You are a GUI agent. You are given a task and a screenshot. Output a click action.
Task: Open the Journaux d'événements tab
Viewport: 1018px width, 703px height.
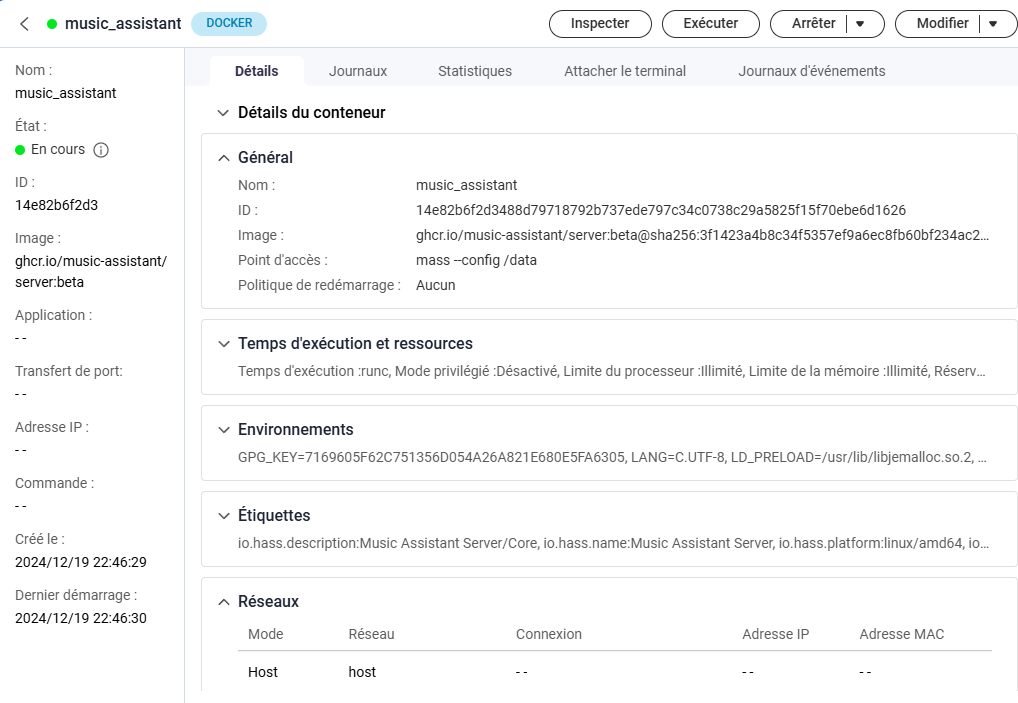coord(811,71)
